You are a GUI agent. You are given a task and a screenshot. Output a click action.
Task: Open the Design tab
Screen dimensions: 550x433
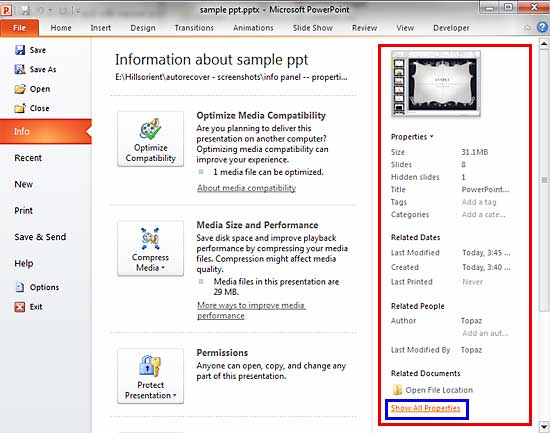coord(143,28)
